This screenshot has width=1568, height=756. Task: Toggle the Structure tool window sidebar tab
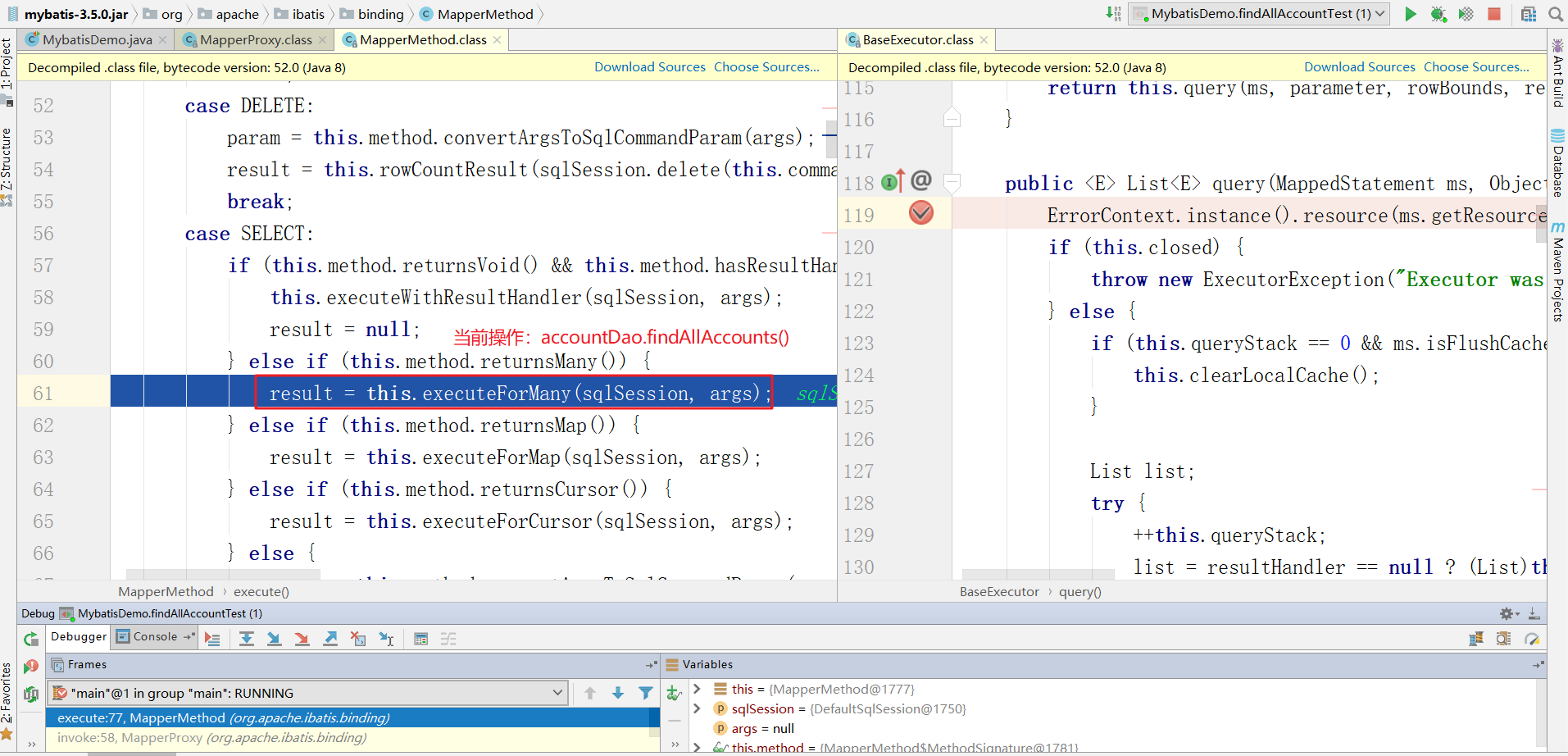click(7, 167)
